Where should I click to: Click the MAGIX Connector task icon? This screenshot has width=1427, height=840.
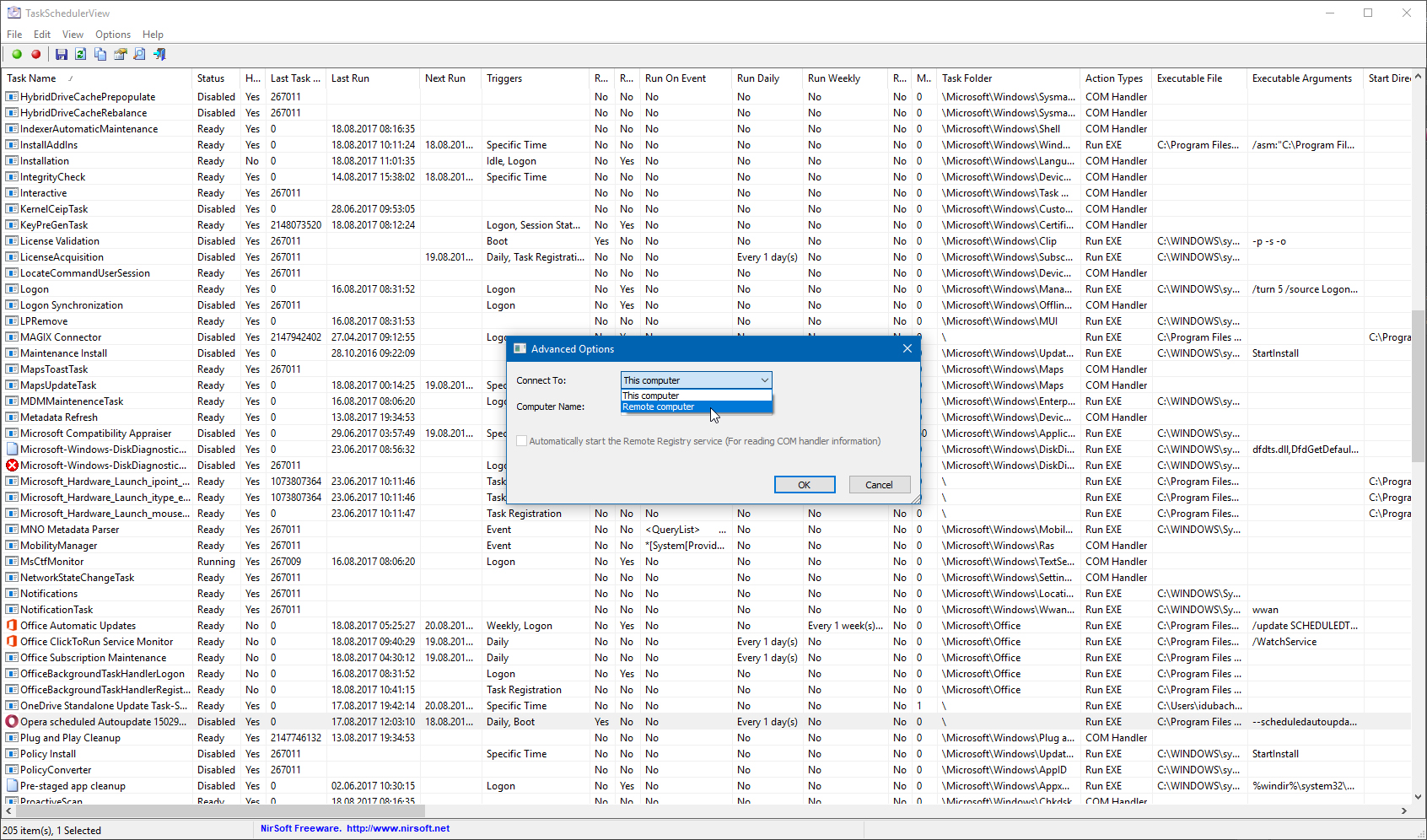point(12,337)
